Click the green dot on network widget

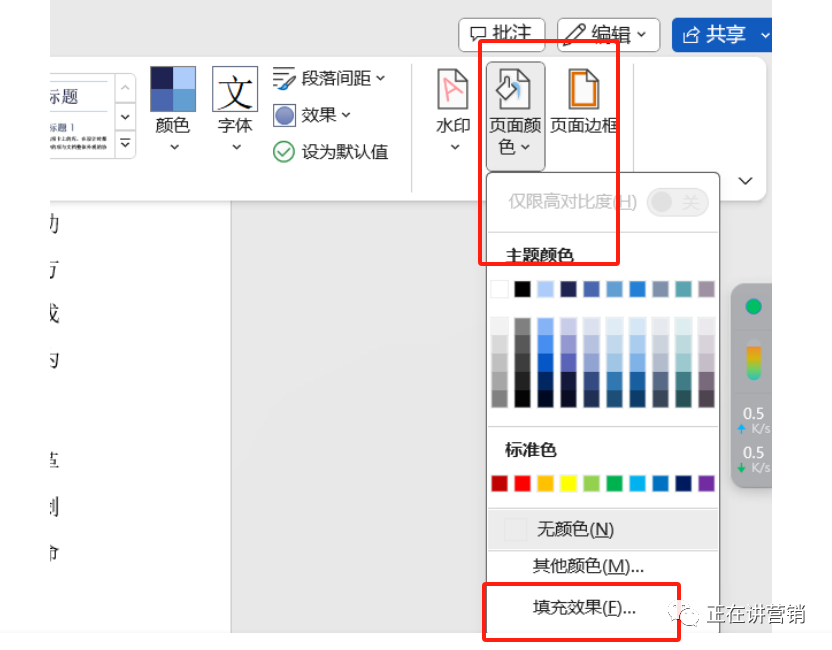point(753,306)
